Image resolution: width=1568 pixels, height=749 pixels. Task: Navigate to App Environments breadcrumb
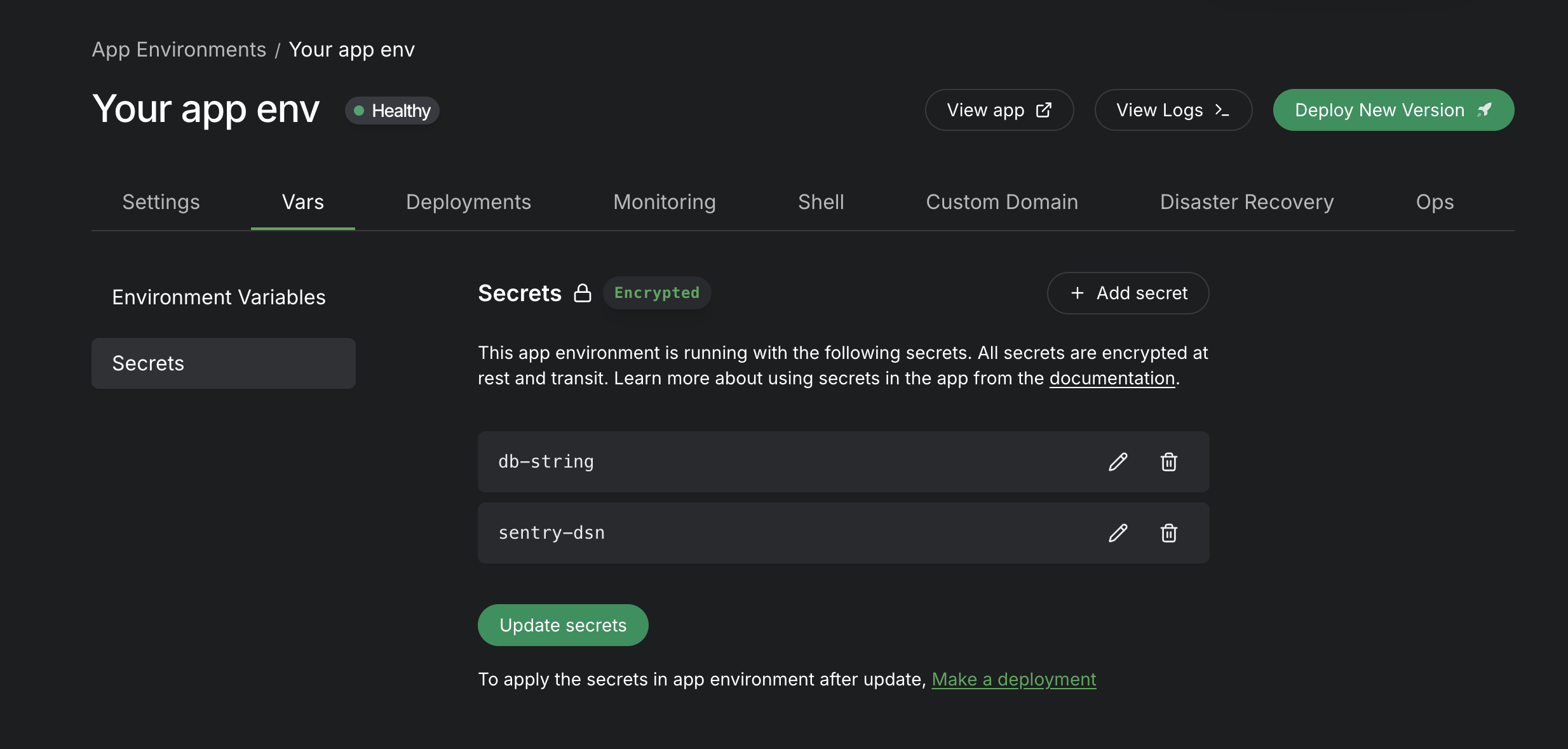(x=179, y=50)
